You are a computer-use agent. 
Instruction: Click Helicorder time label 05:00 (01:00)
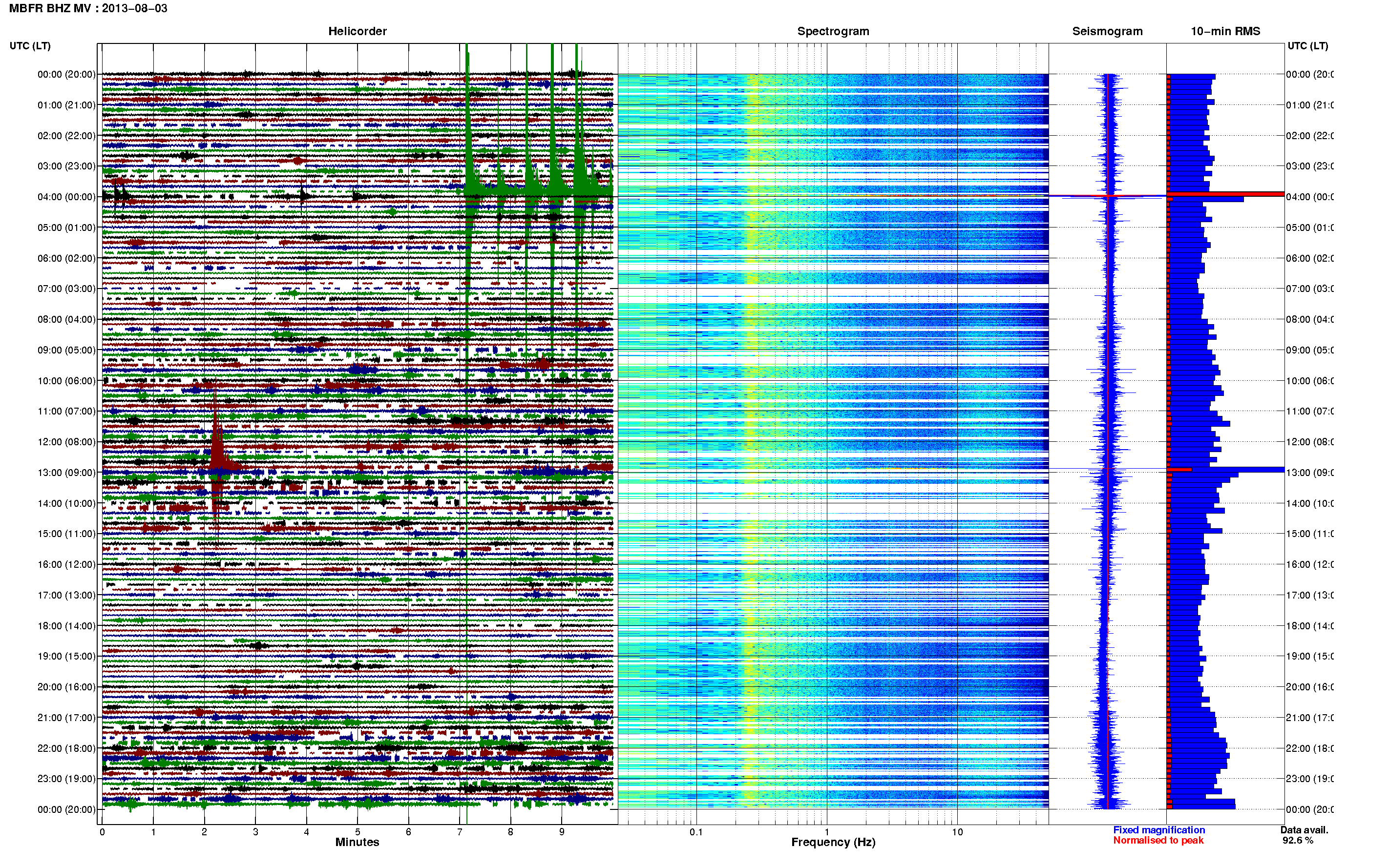pyautogui.click(x=66, y=227)
